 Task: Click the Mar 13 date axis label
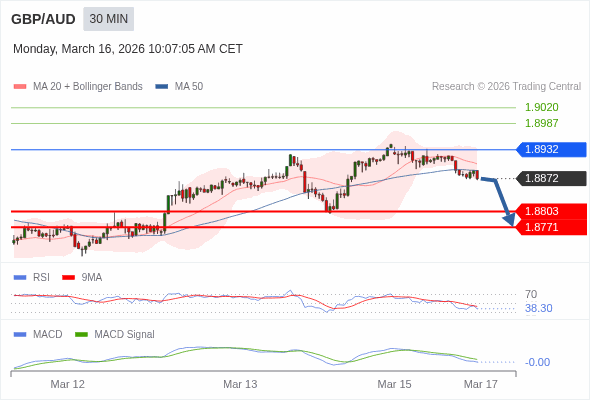click(x=240, y=384)
